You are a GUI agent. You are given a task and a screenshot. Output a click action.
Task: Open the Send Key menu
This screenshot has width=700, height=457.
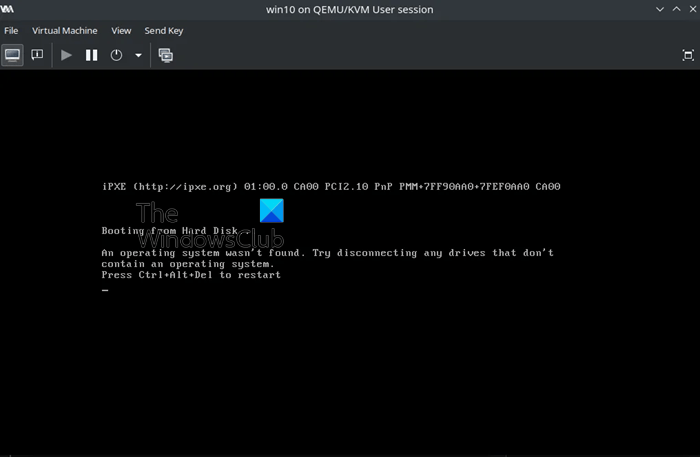(164, 31)
